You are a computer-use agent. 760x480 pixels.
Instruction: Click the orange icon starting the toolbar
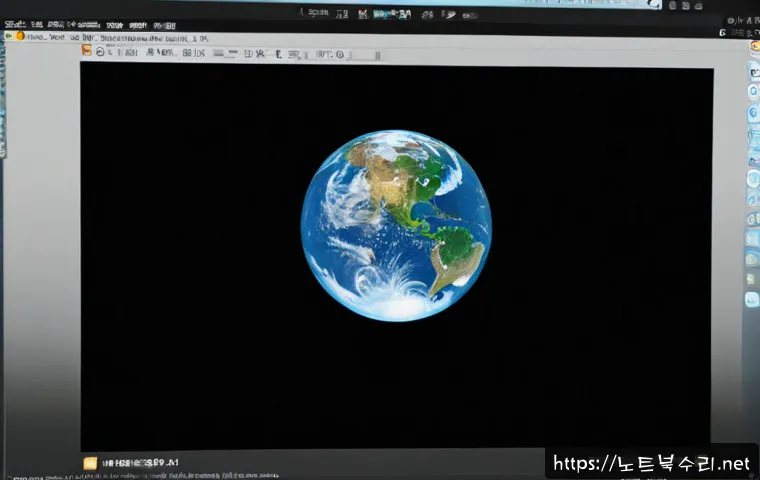tap(86, 50)
